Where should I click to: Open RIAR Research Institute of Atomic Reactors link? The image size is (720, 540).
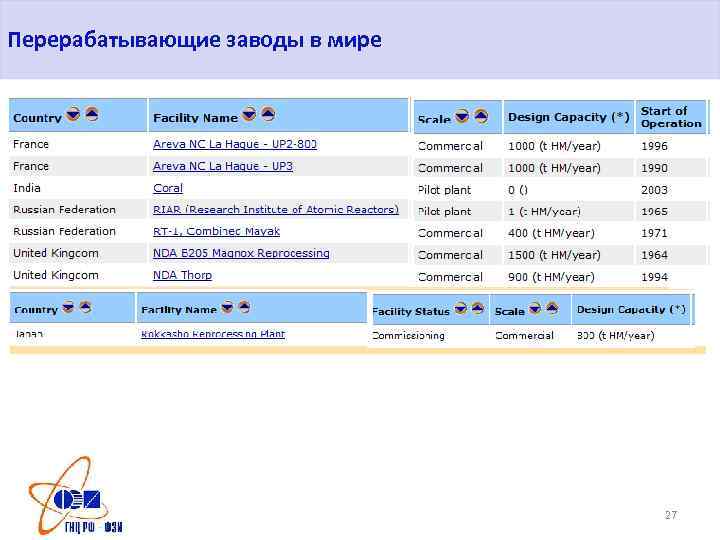point(276,210)
